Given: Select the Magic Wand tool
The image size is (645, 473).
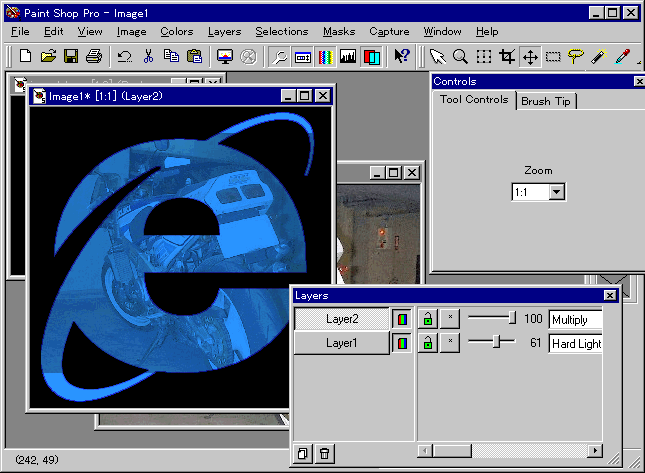Looking at the screenshot, I should (599, 56).
